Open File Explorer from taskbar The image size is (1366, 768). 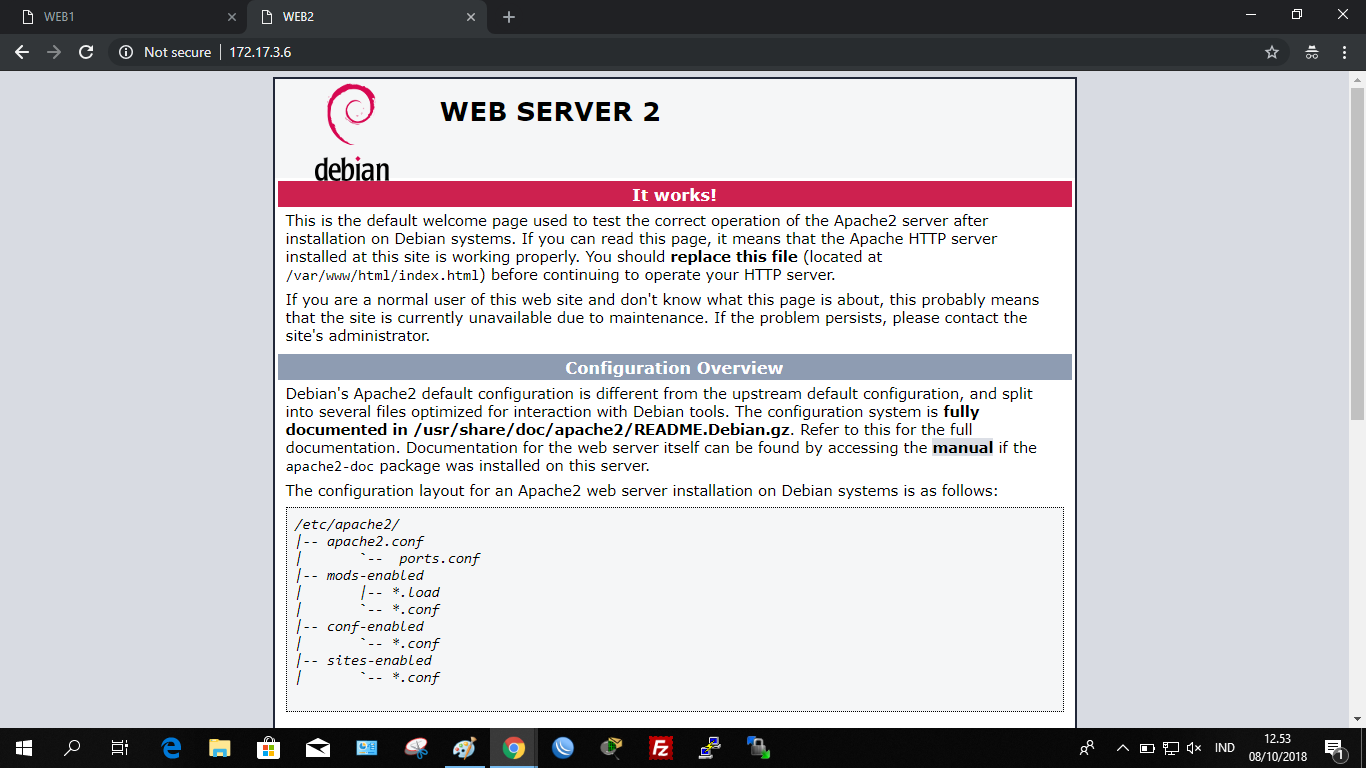[x=220, y=748]
